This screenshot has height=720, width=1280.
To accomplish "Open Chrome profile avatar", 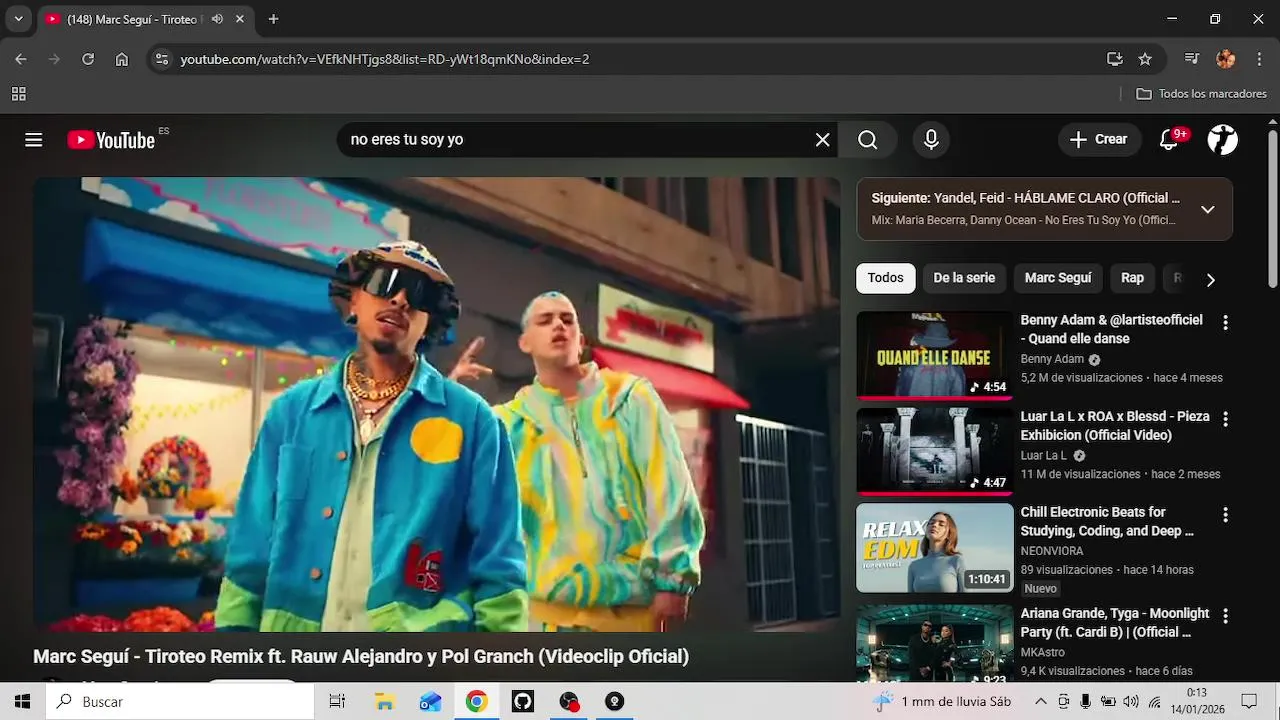I will point(1226,59).
